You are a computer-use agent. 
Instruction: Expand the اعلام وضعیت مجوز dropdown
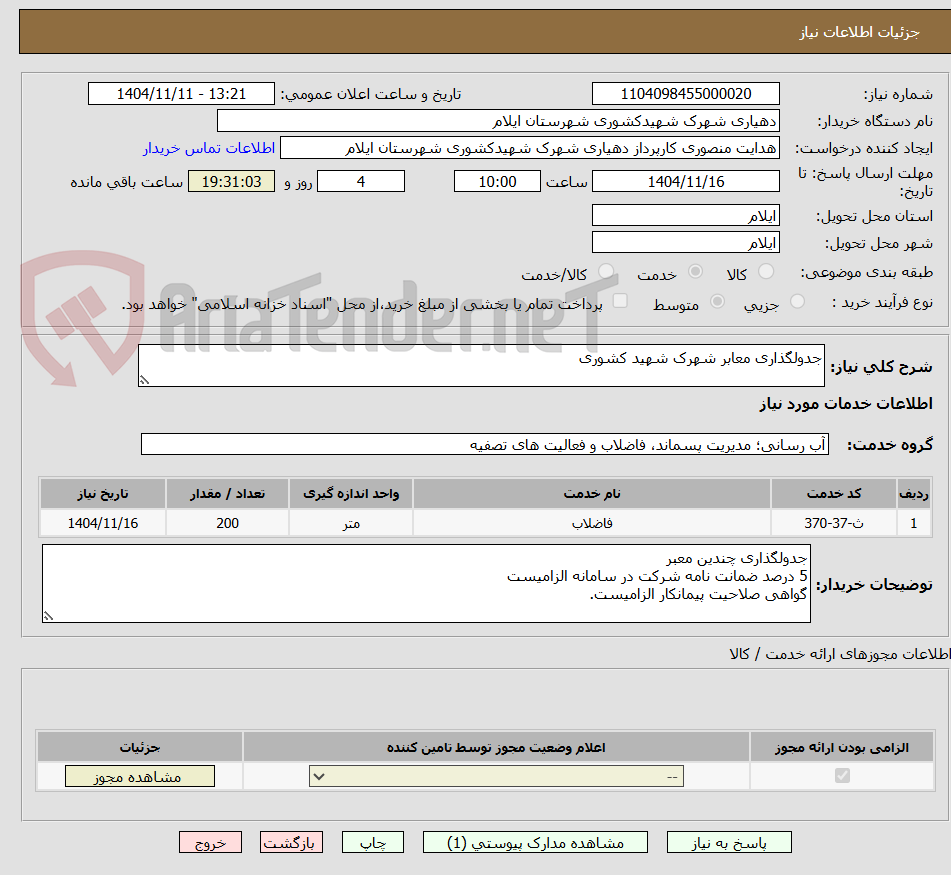[x=496, y=776]
